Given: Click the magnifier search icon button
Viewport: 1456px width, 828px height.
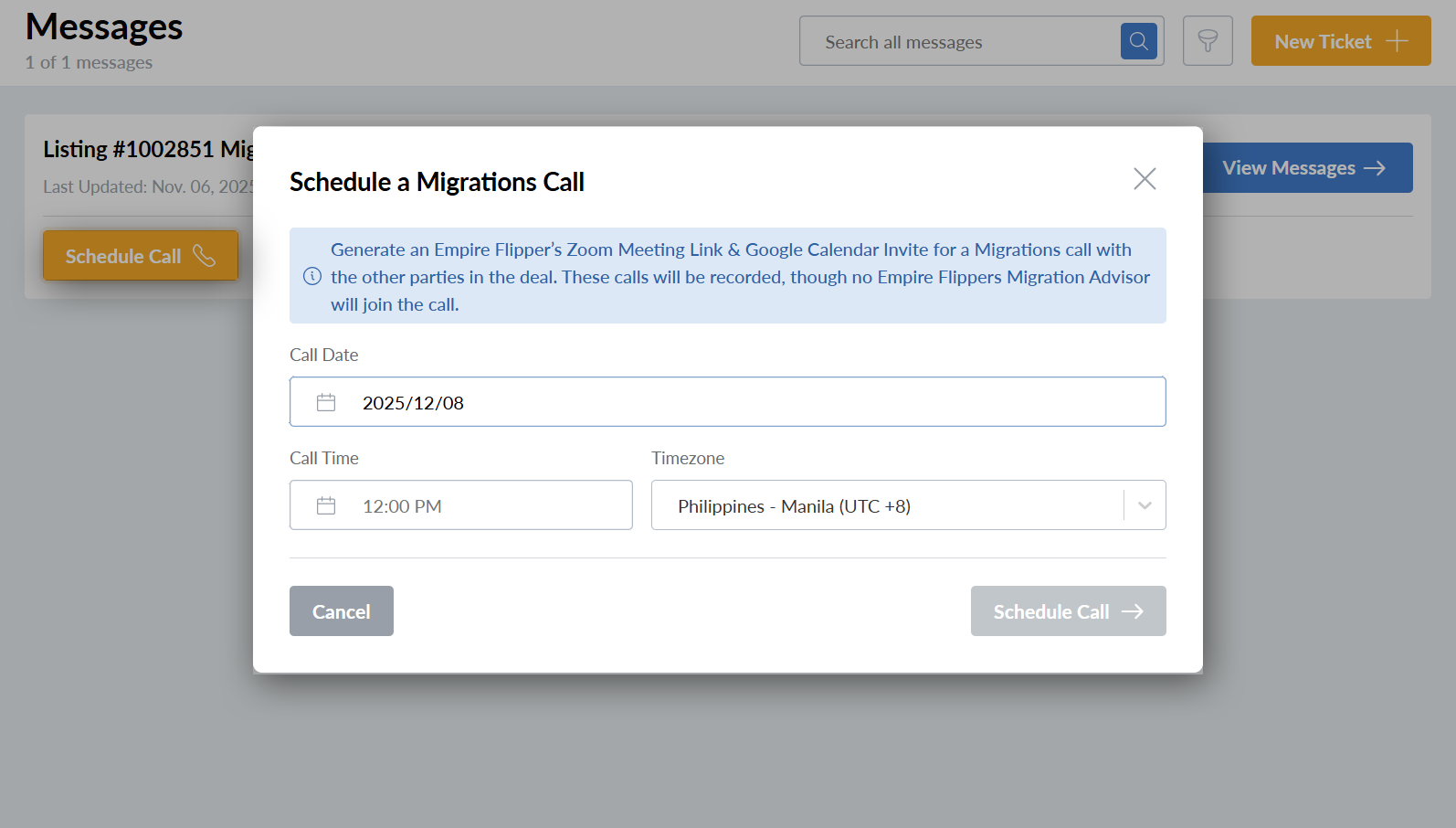Looking at the screenshot, I should tap(1138, 41).
